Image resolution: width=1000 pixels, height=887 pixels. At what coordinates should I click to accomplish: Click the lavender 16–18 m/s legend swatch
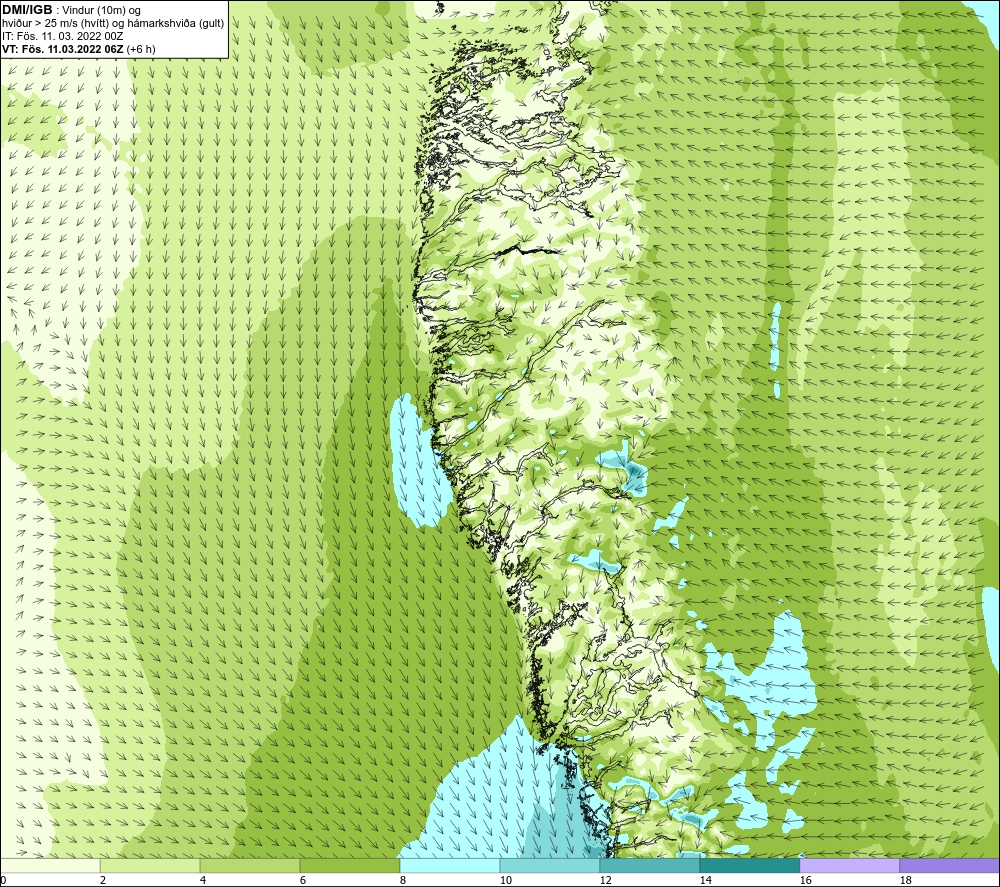[x=849, y=865]
